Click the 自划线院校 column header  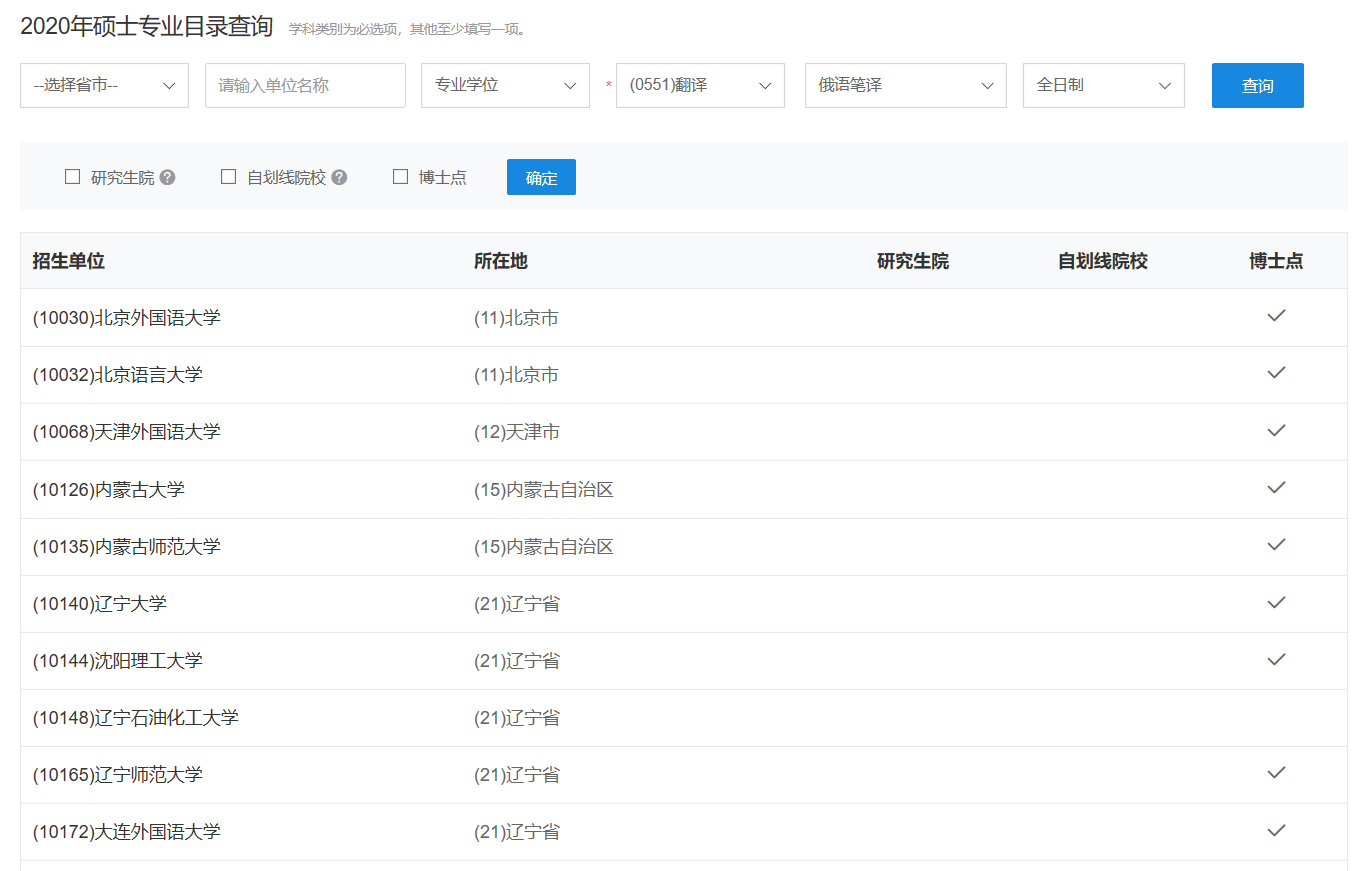[x=1103, y=261]
